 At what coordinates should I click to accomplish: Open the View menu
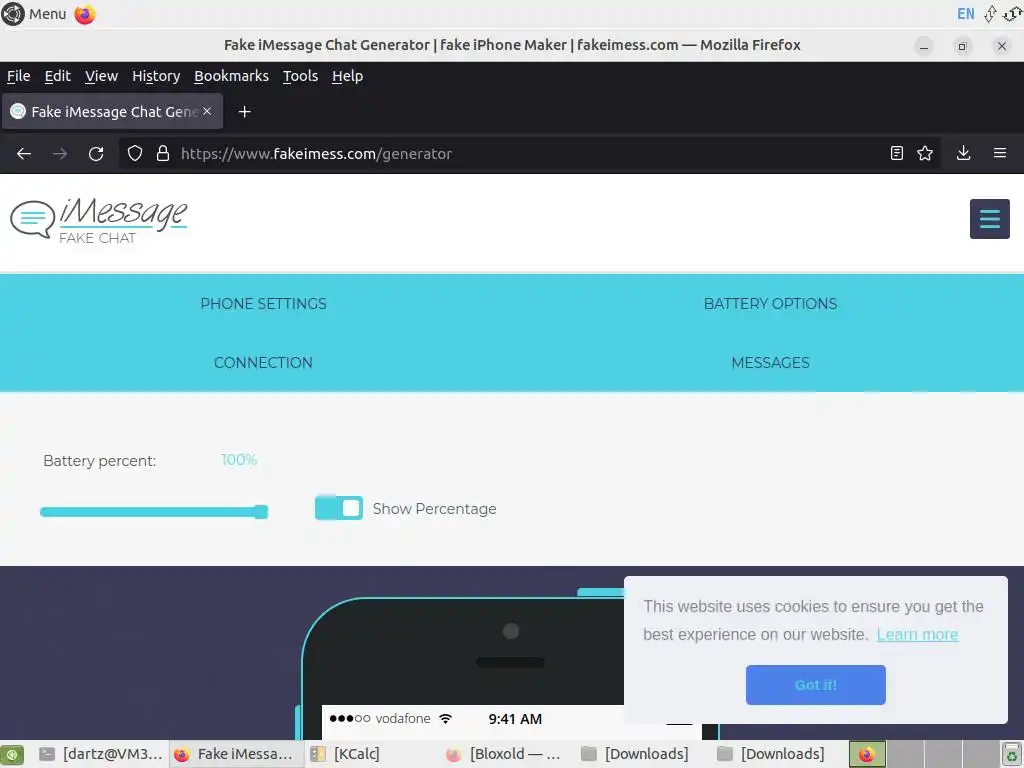[x=101, y=76]
